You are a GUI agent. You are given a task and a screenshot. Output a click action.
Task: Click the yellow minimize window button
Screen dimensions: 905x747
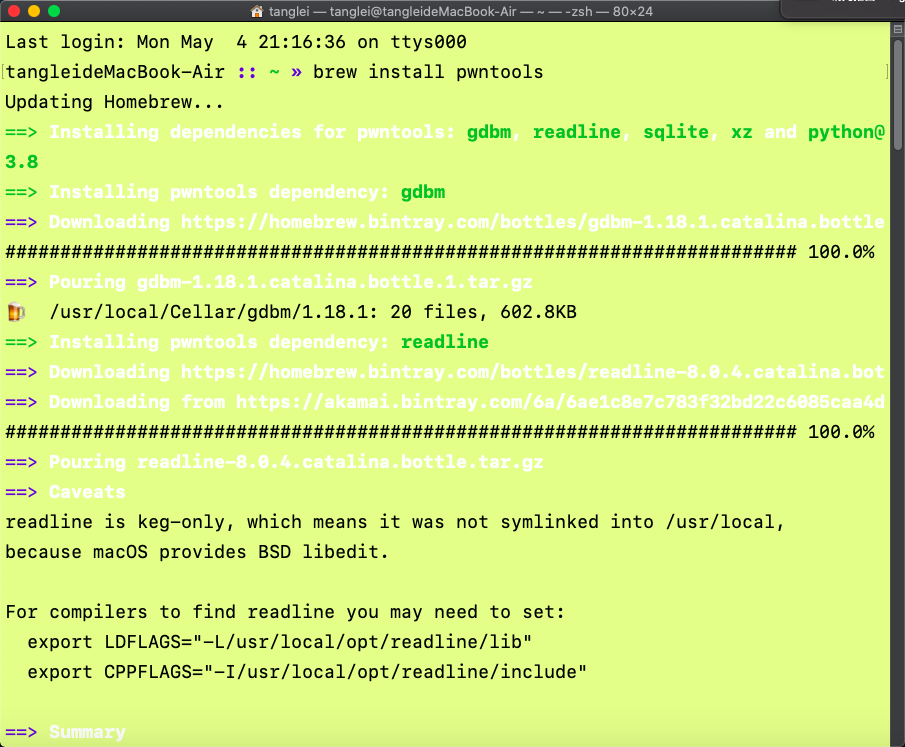(x=34, y=11)
